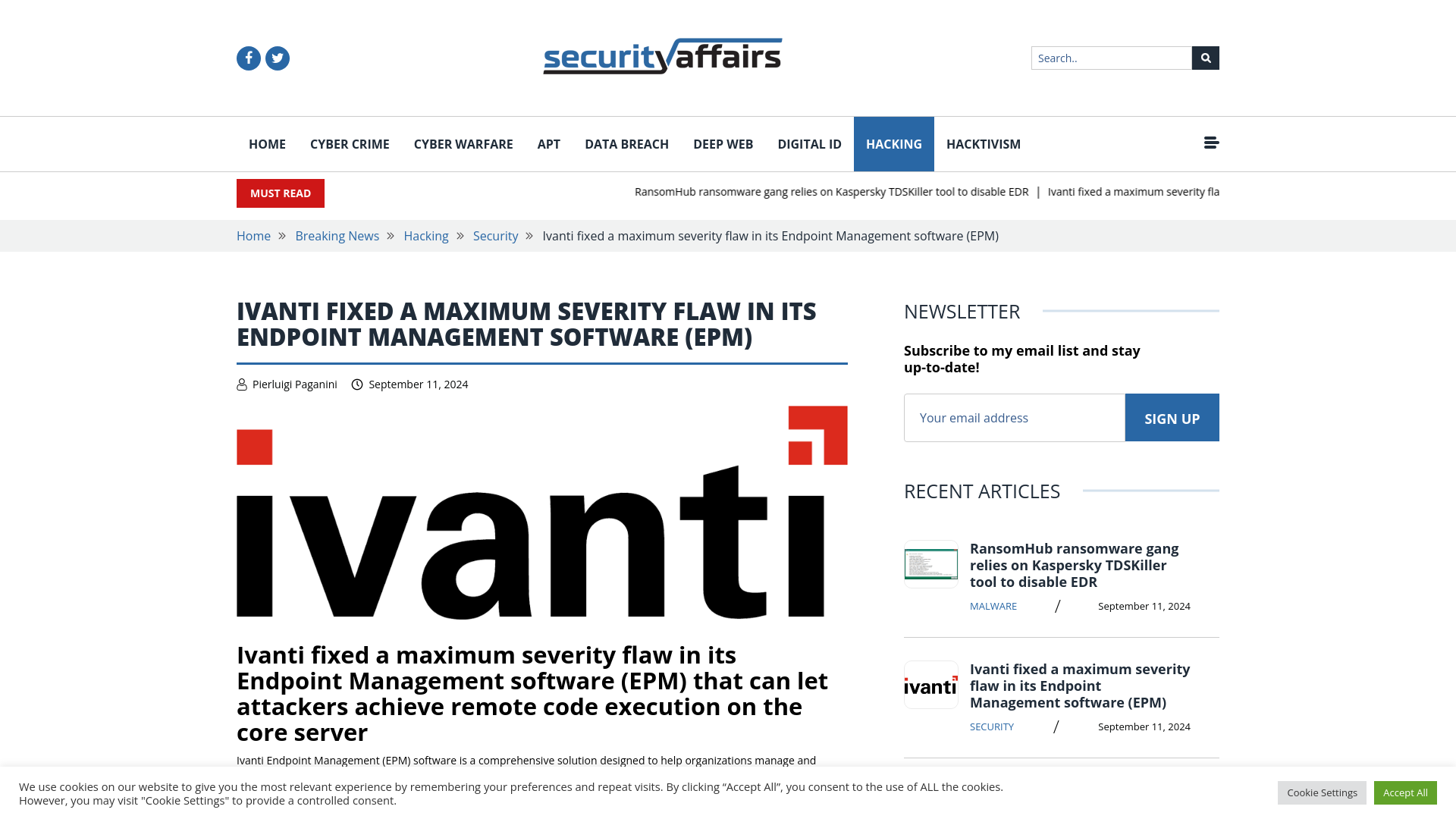Click the Twitter icon link
1456x819 pixels.
click(x=277, y=57)
